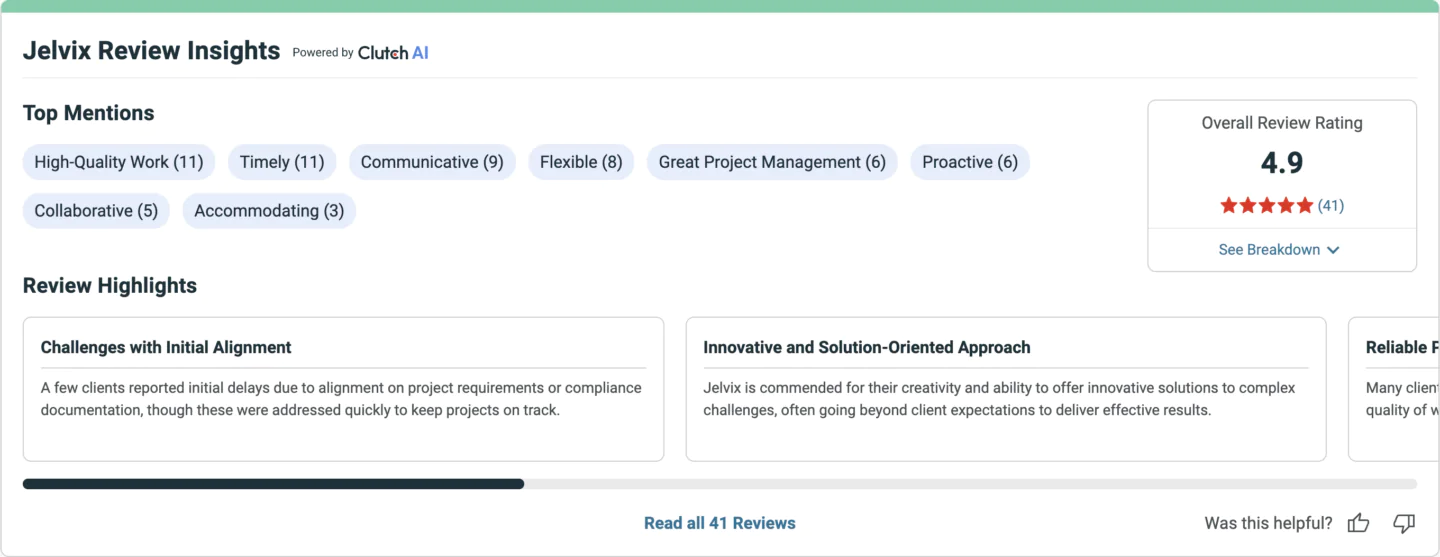Select the Flexible (8) tag

[x=581, y=162]
